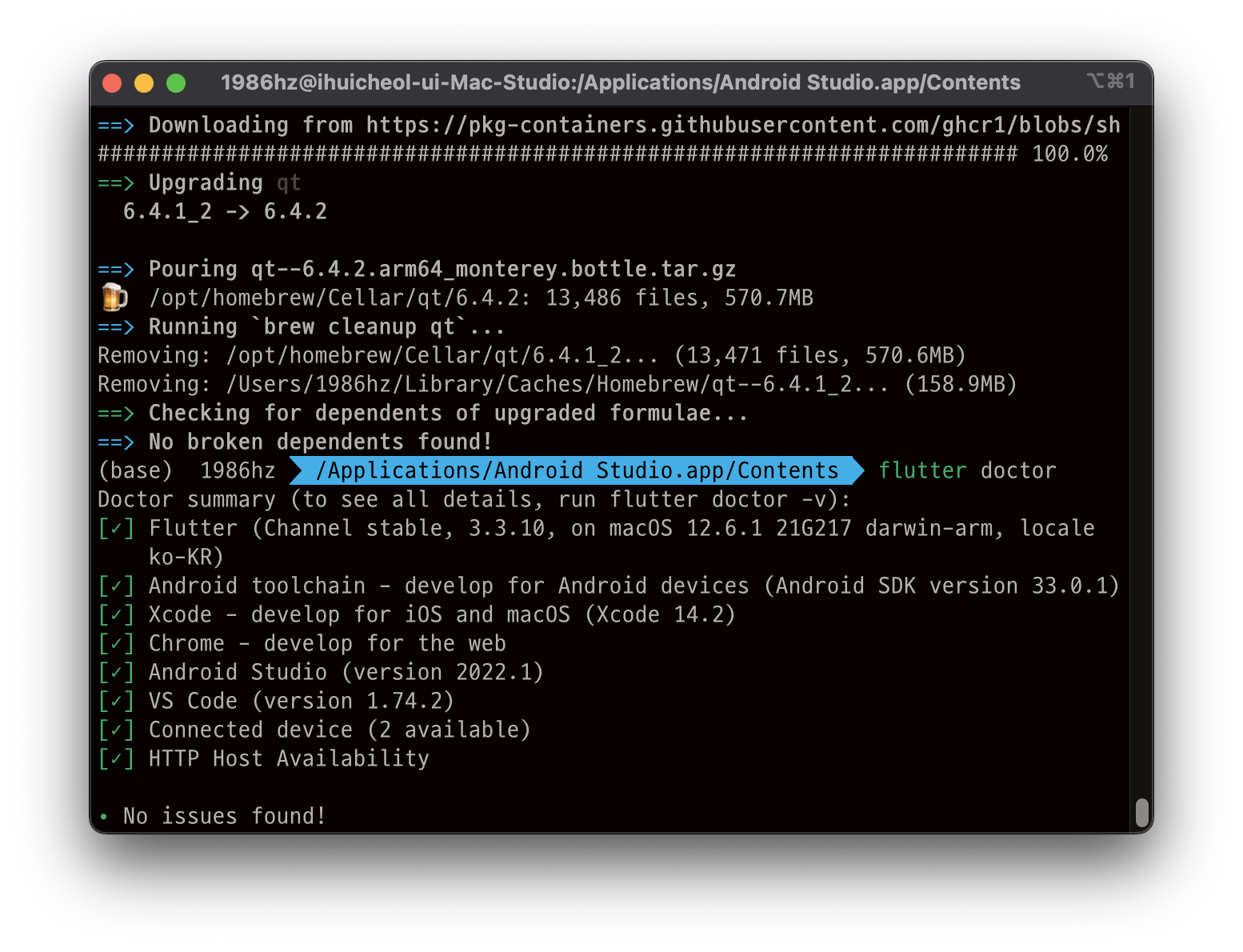
Task: Click the '(base)' conda environment label
Action: tap(135, 471)
